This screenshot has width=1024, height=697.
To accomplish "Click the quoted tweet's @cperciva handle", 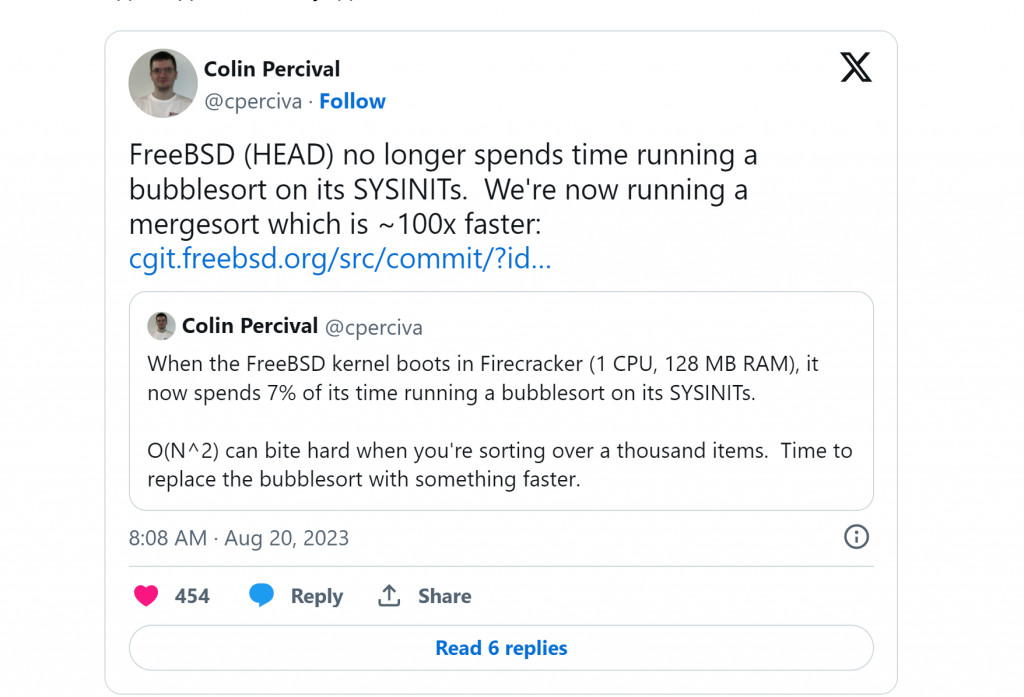I will (374, 327).
